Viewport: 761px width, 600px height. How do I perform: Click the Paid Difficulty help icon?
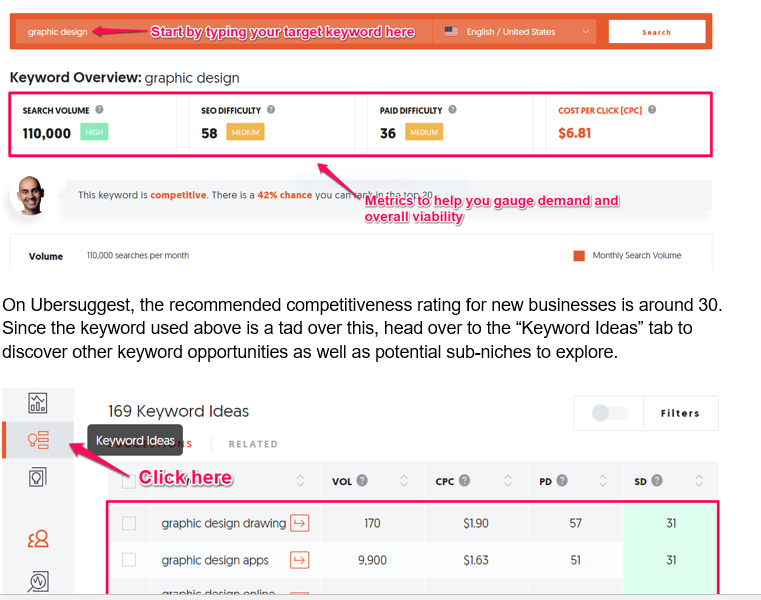tap(452, 110)
